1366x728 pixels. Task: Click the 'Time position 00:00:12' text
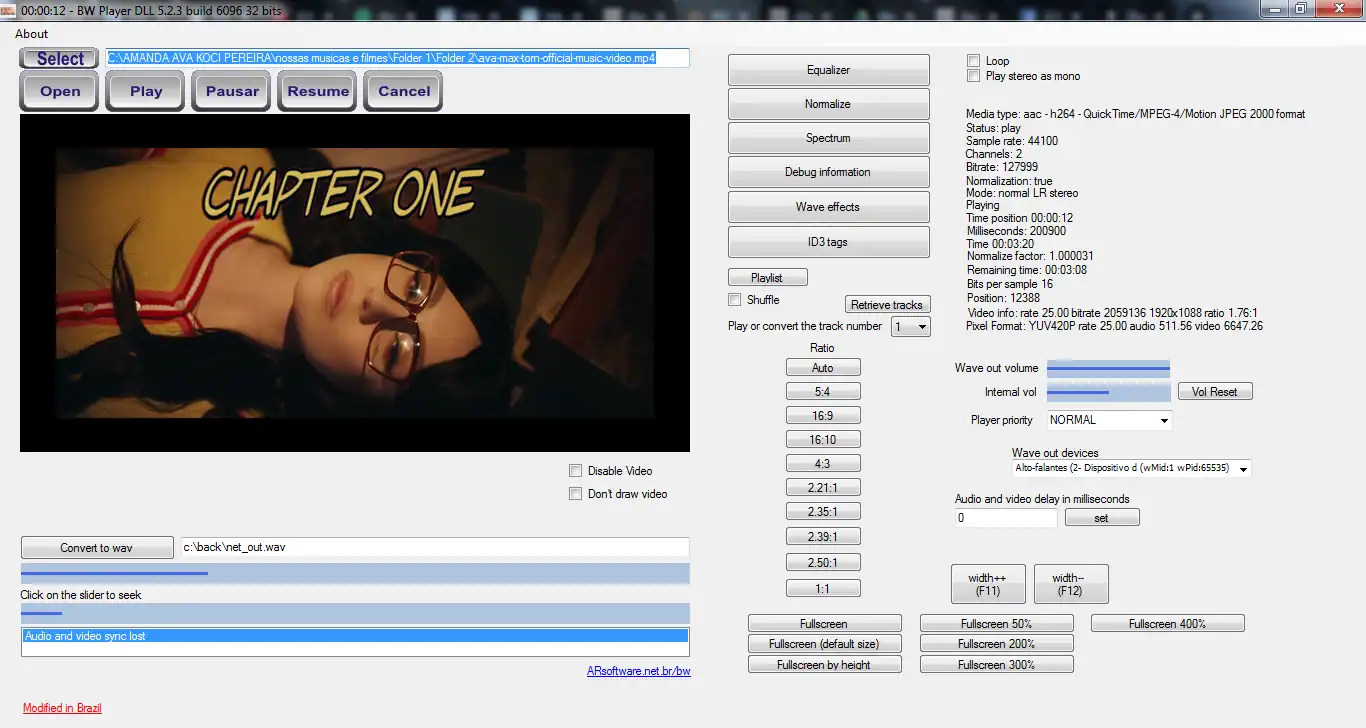(x=1020, y=218)
